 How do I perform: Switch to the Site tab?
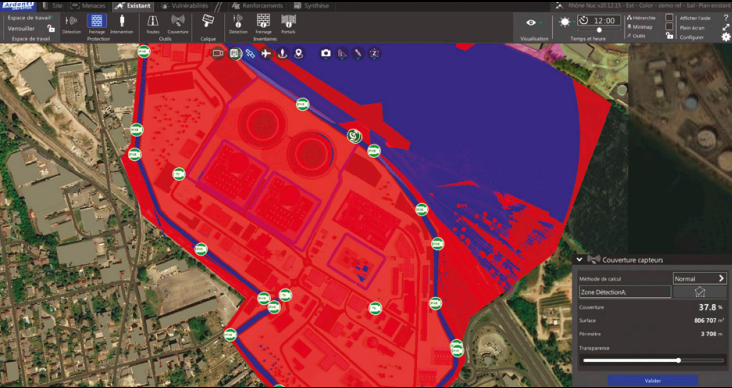(x=52, y=6)
